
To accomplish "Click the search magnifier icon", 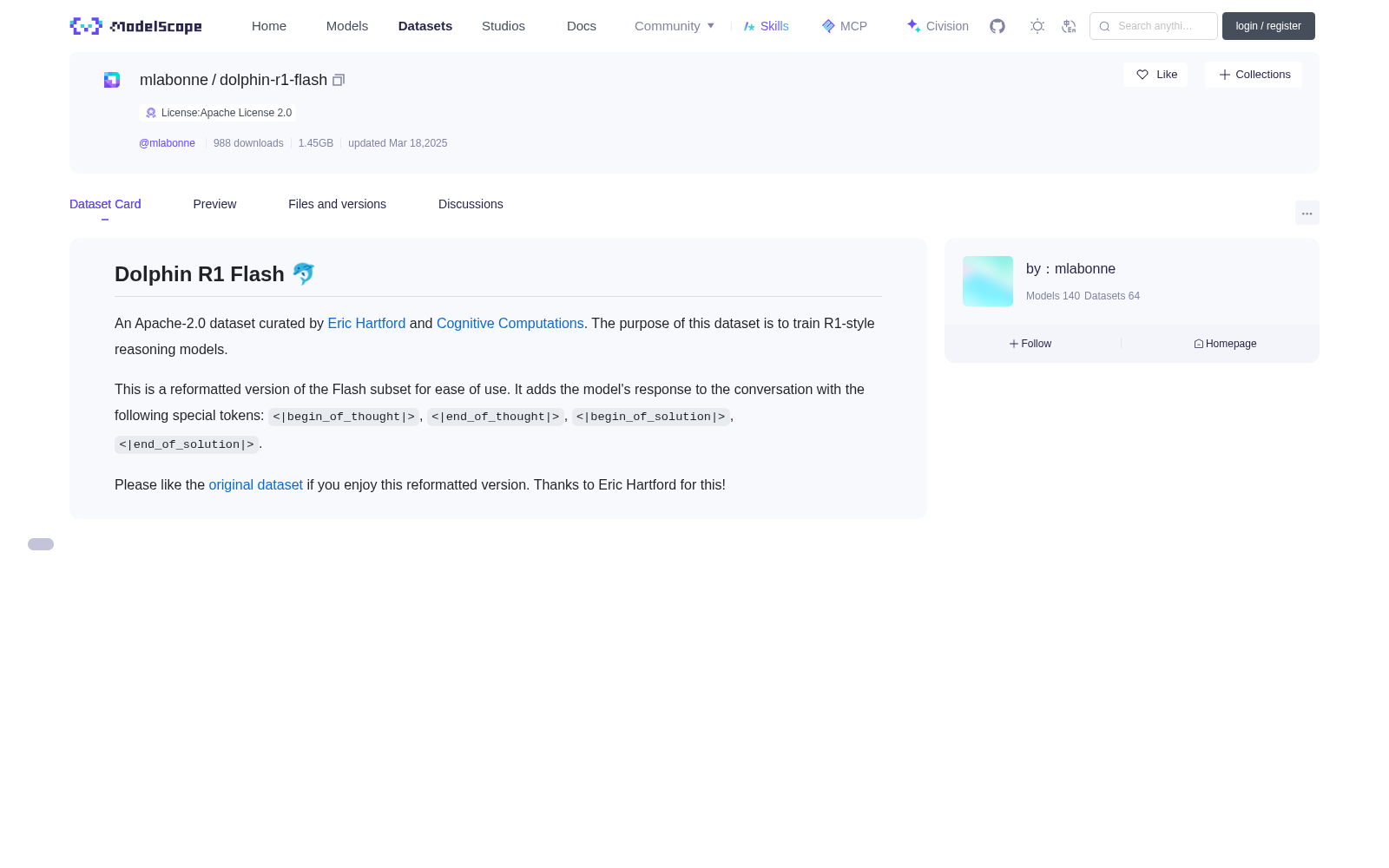I will coord(1104,26).
